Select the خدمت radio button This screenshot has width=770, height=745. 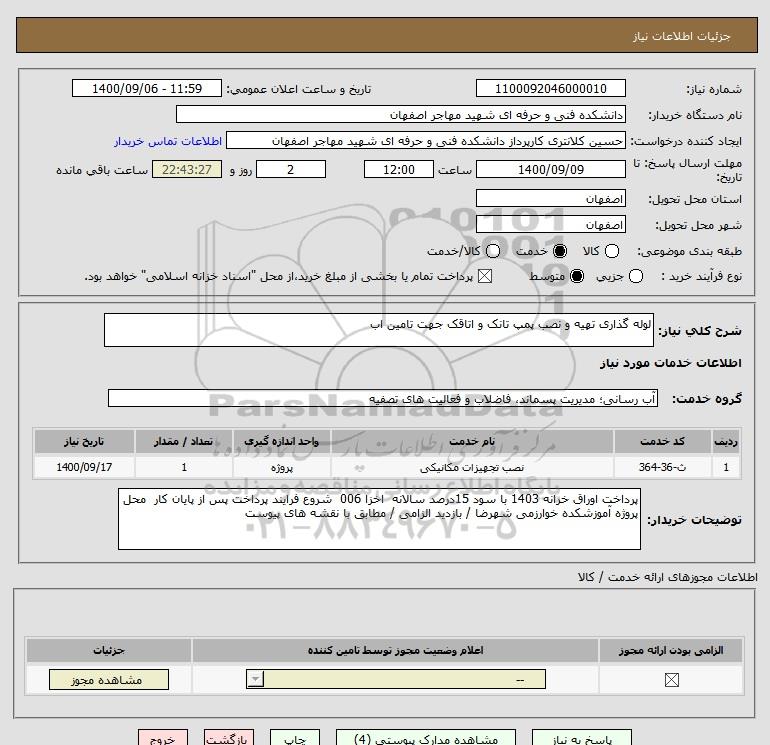coord(559,251)
